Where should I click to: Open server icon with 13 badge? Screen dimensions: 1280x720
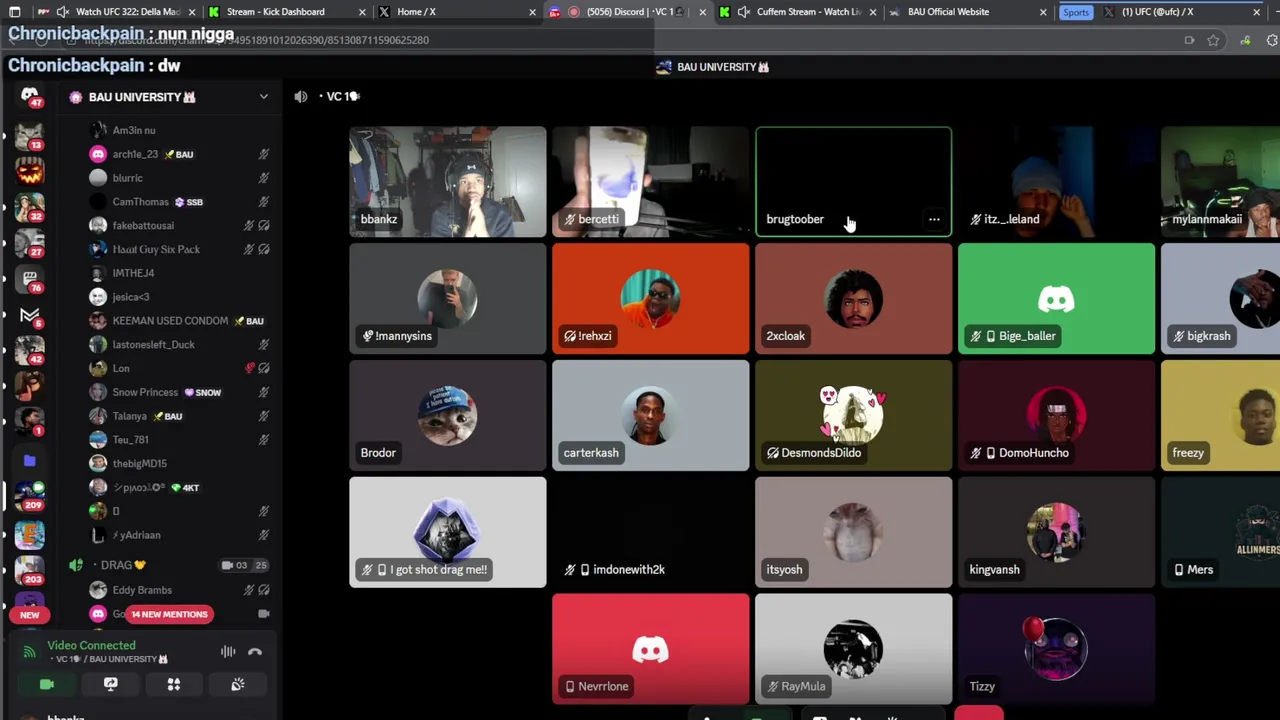(29, 134)
